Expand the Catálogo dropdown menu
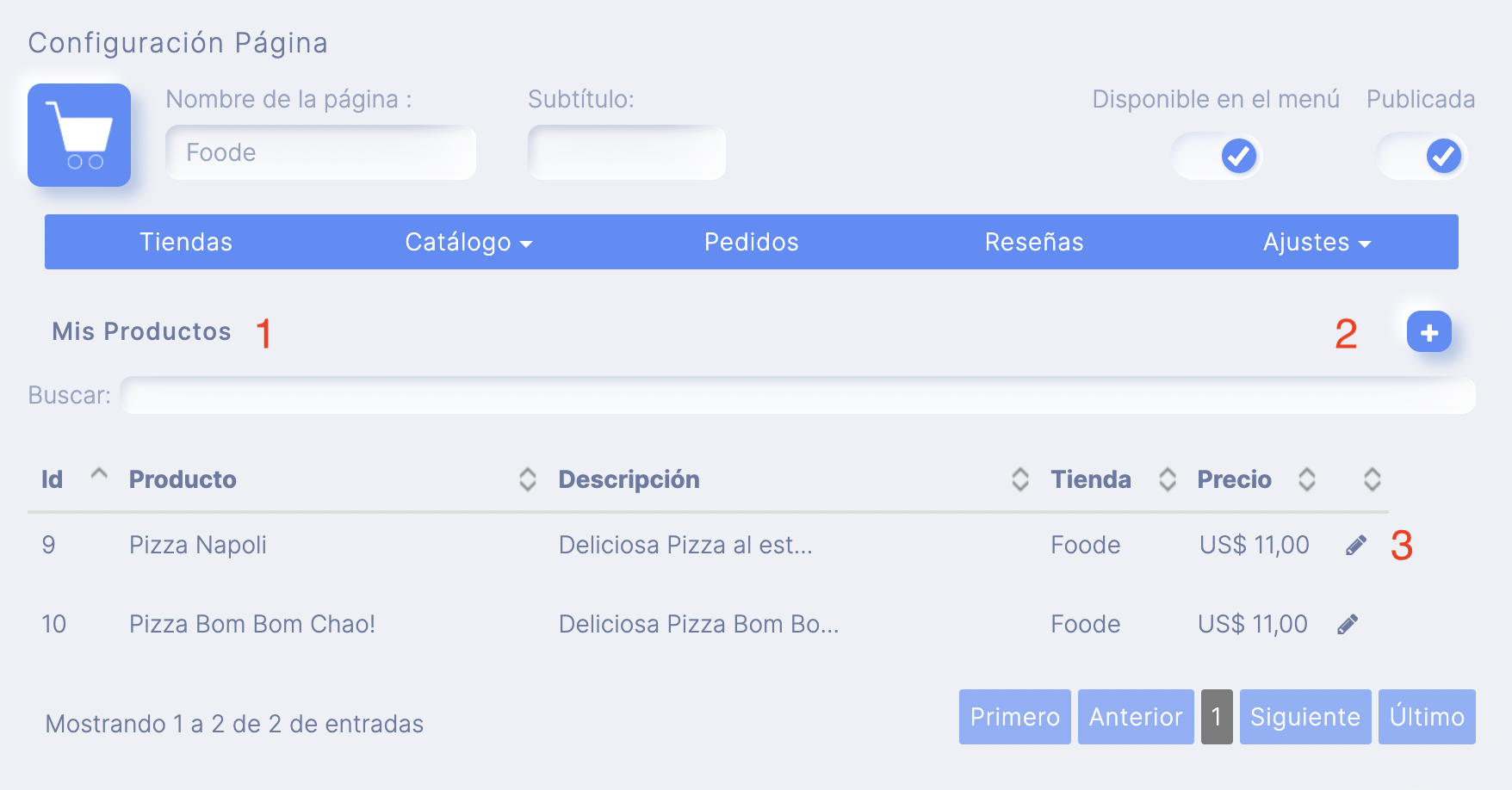This screenshot has height=790, width=1512. (x=468, y=242)
